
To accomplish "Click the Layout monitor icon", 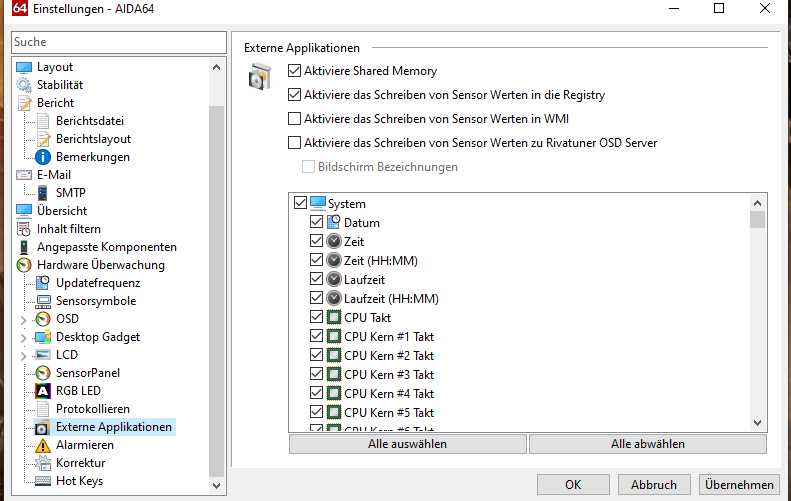I will (x=24, y=67).
